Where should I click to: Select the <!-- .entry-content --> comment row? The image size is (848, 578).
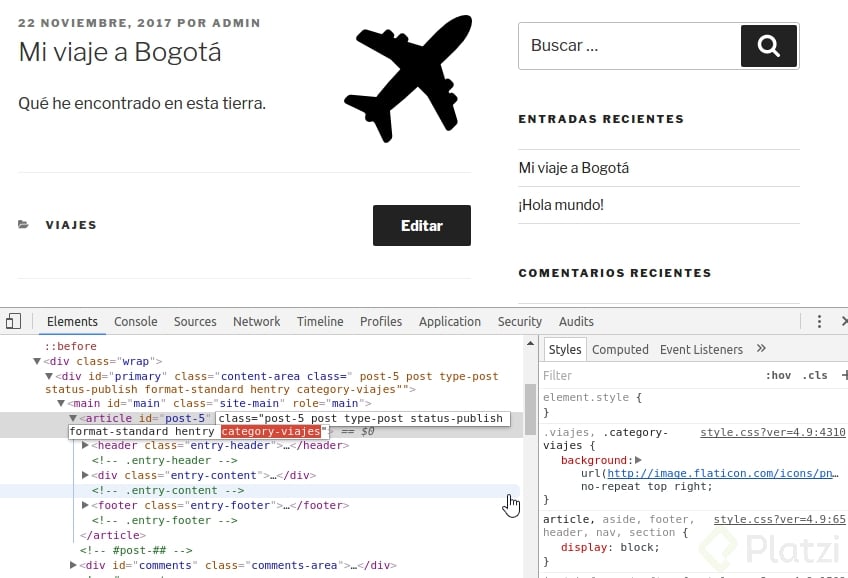(x=168, y=490)
